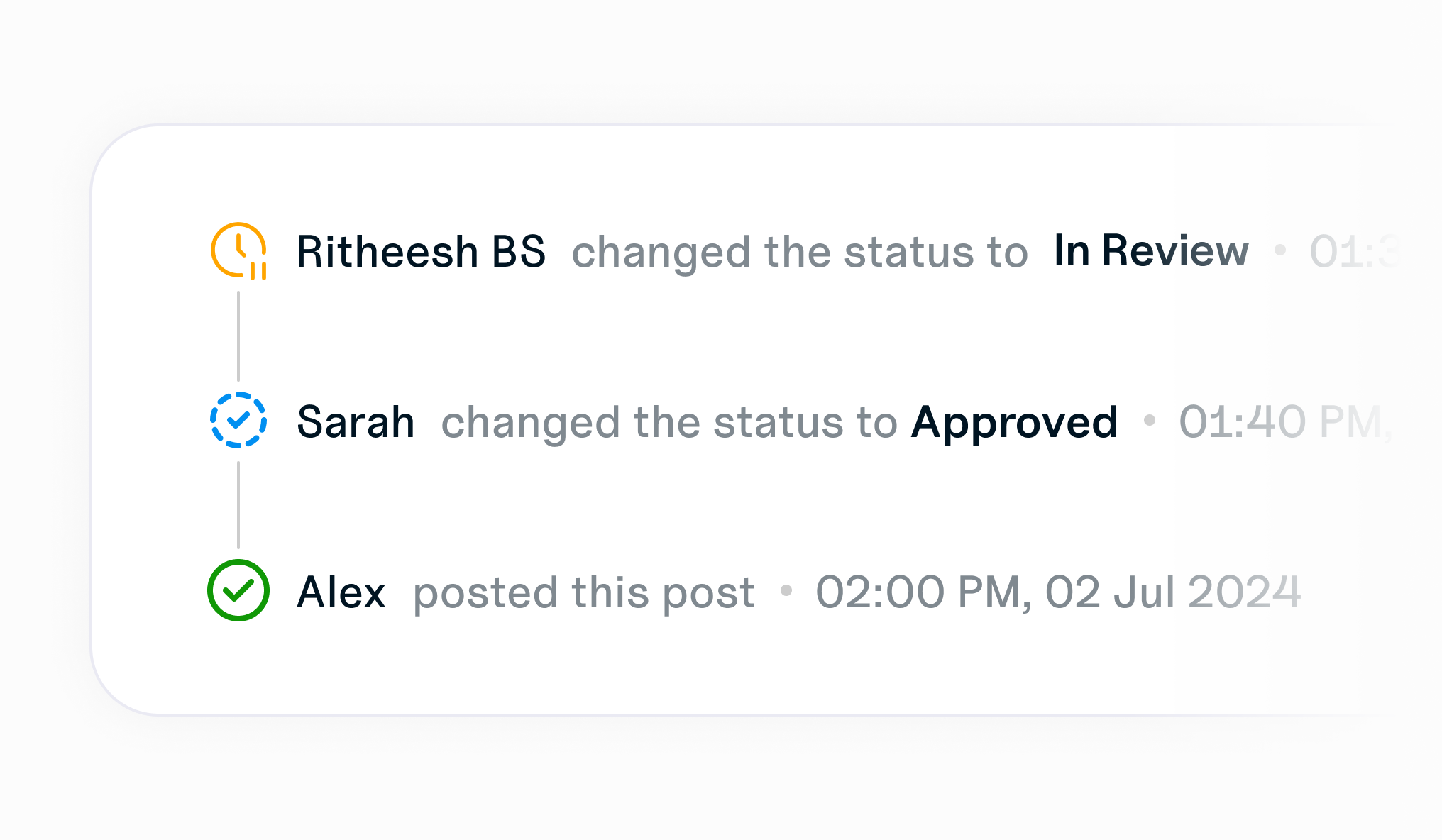
Task: Click the orange In Review clock icon
Action: click(x=238, y=250)
